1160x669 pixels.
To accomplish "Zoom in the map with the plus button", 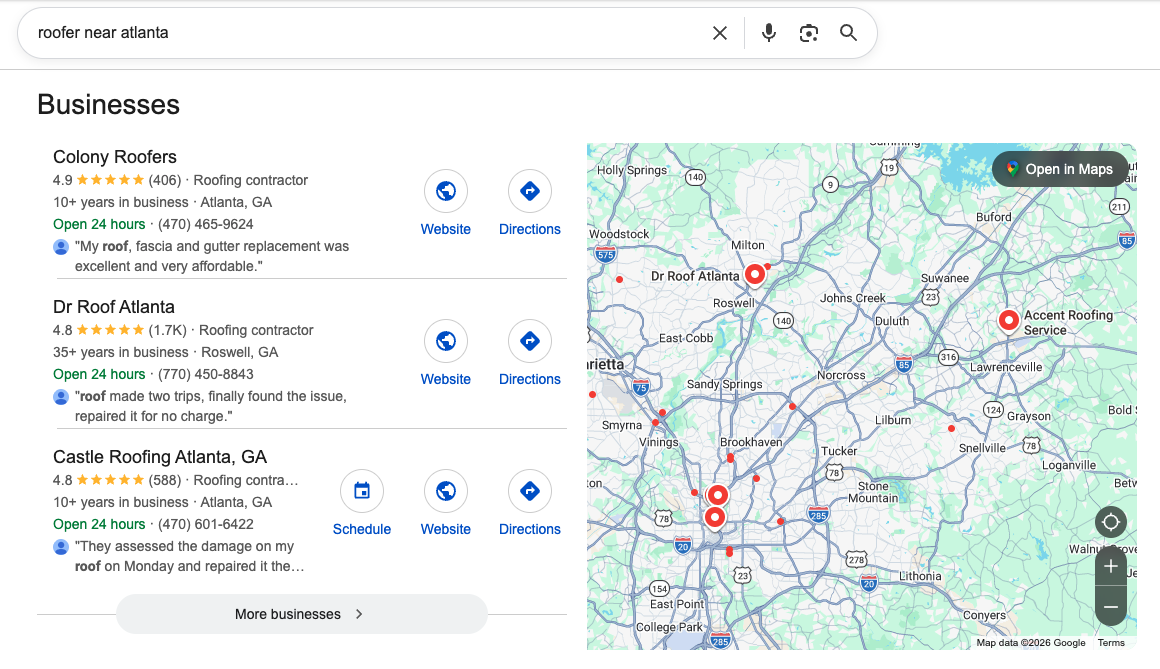I will [1110, 567].
